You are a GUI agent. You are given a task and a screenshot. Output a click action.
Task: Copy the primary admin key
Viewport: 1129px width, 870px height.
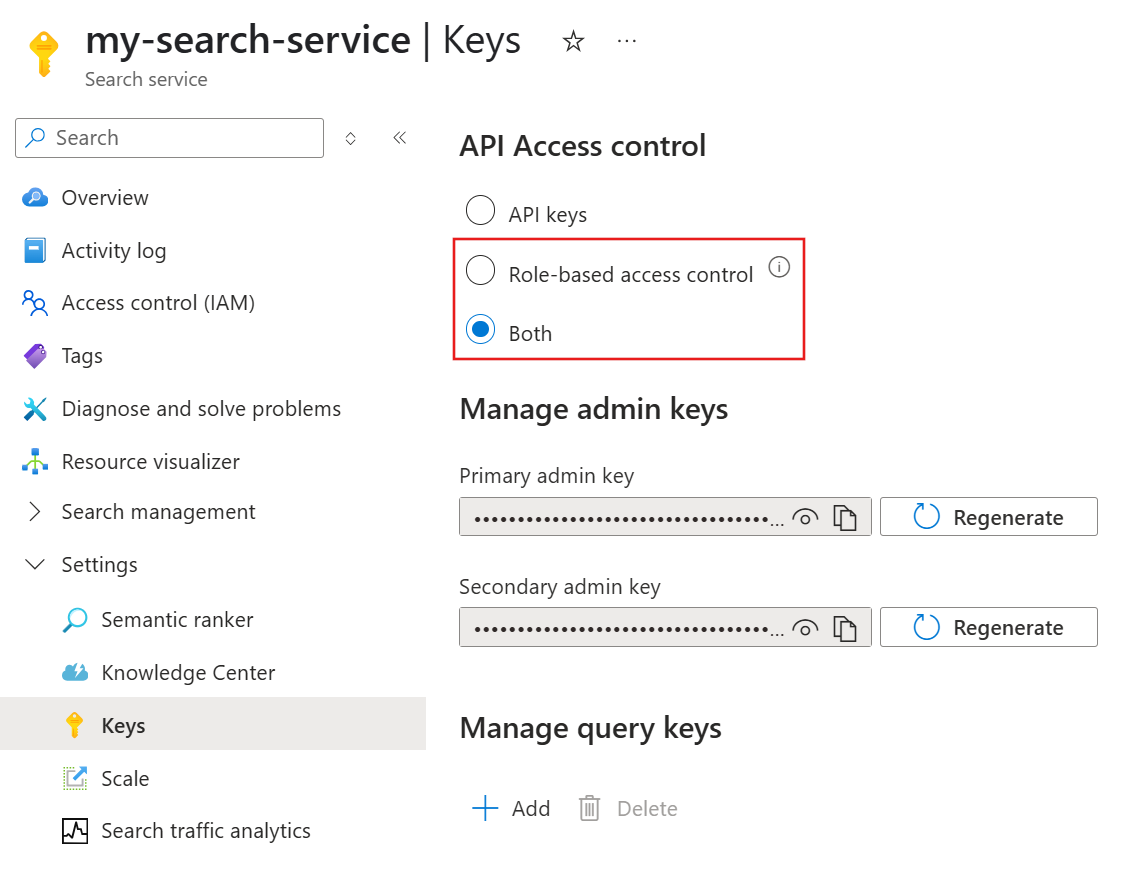pos(845,517)
